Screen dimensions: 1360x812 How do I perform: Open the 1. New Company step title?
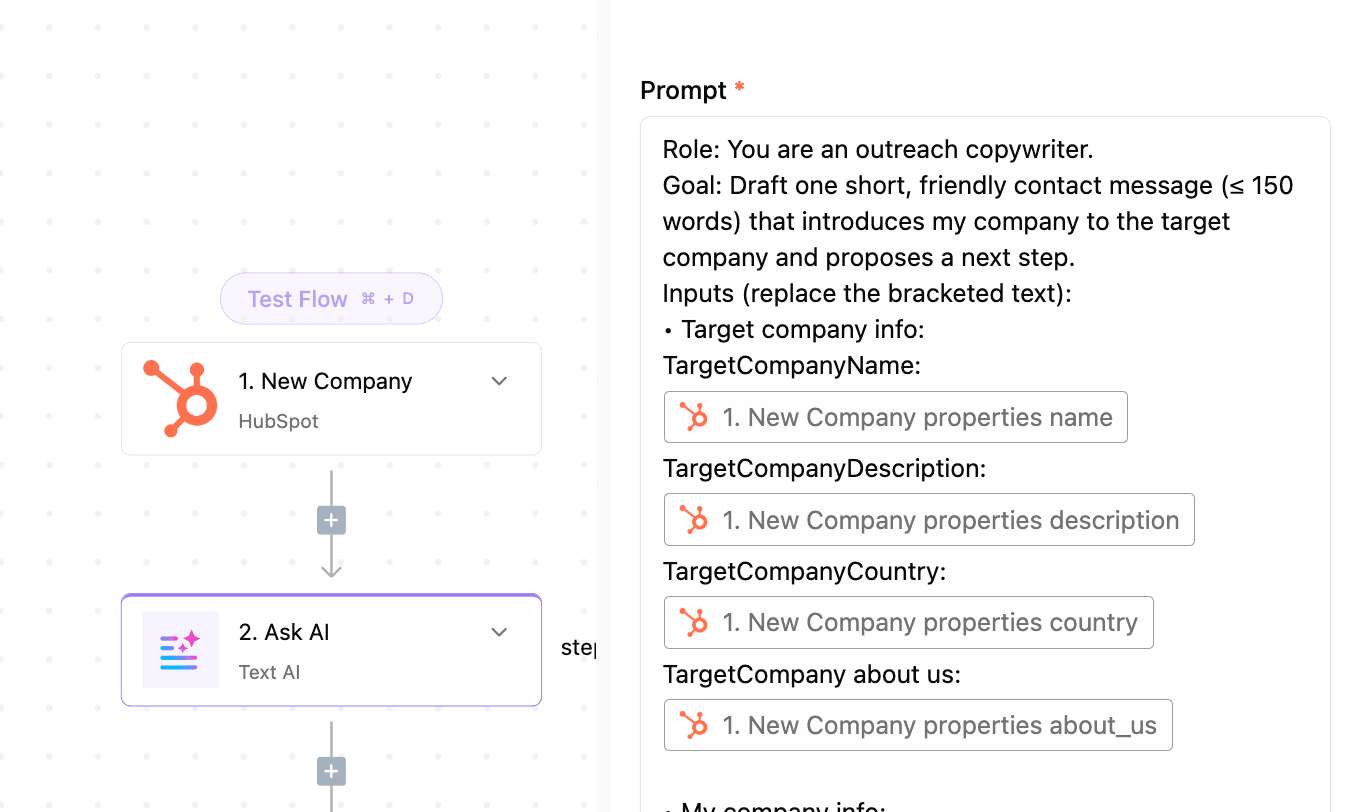tap(325, 381)
